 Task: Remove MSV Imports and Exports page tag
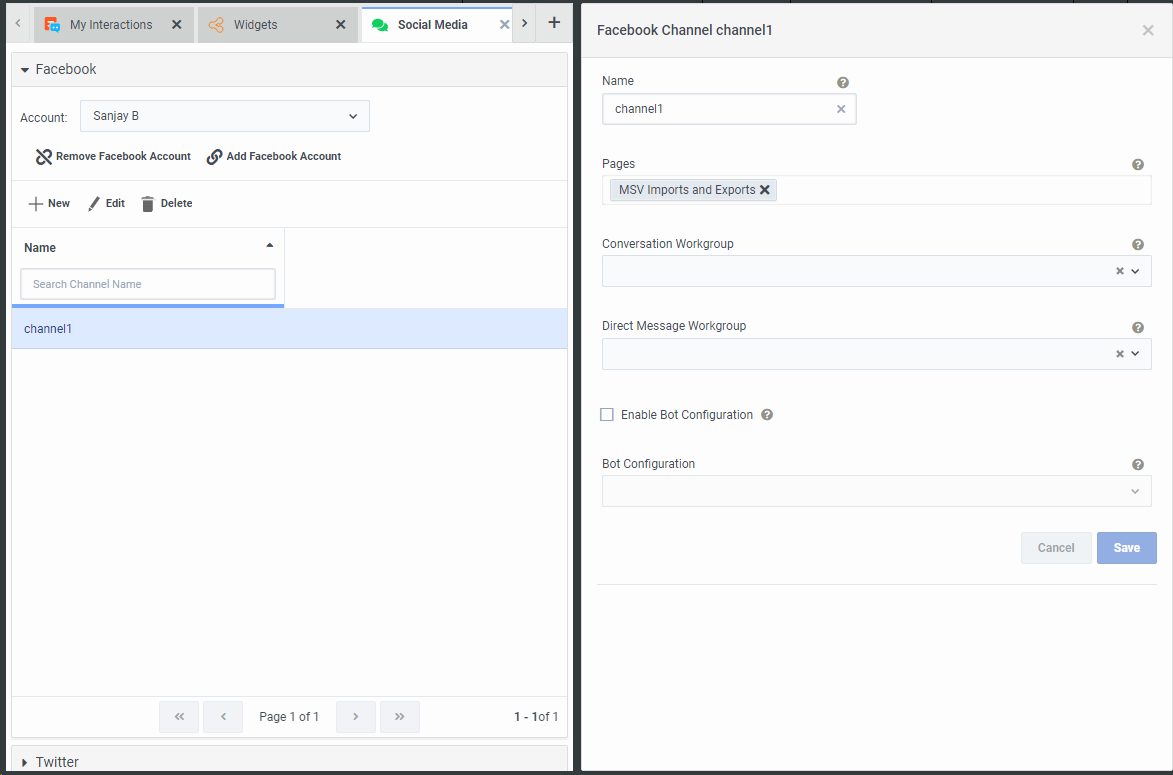click(x=765, y=190)
